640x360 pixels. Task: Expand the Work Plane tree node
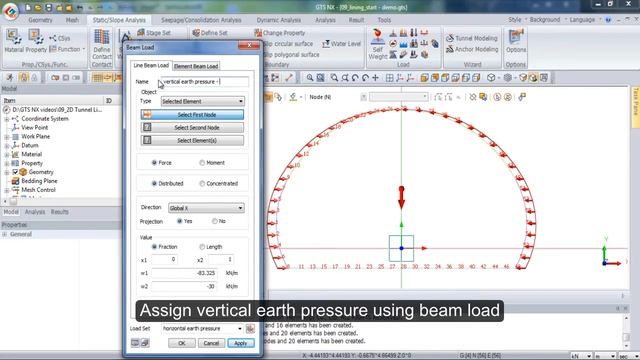click(x=6, y=137)
